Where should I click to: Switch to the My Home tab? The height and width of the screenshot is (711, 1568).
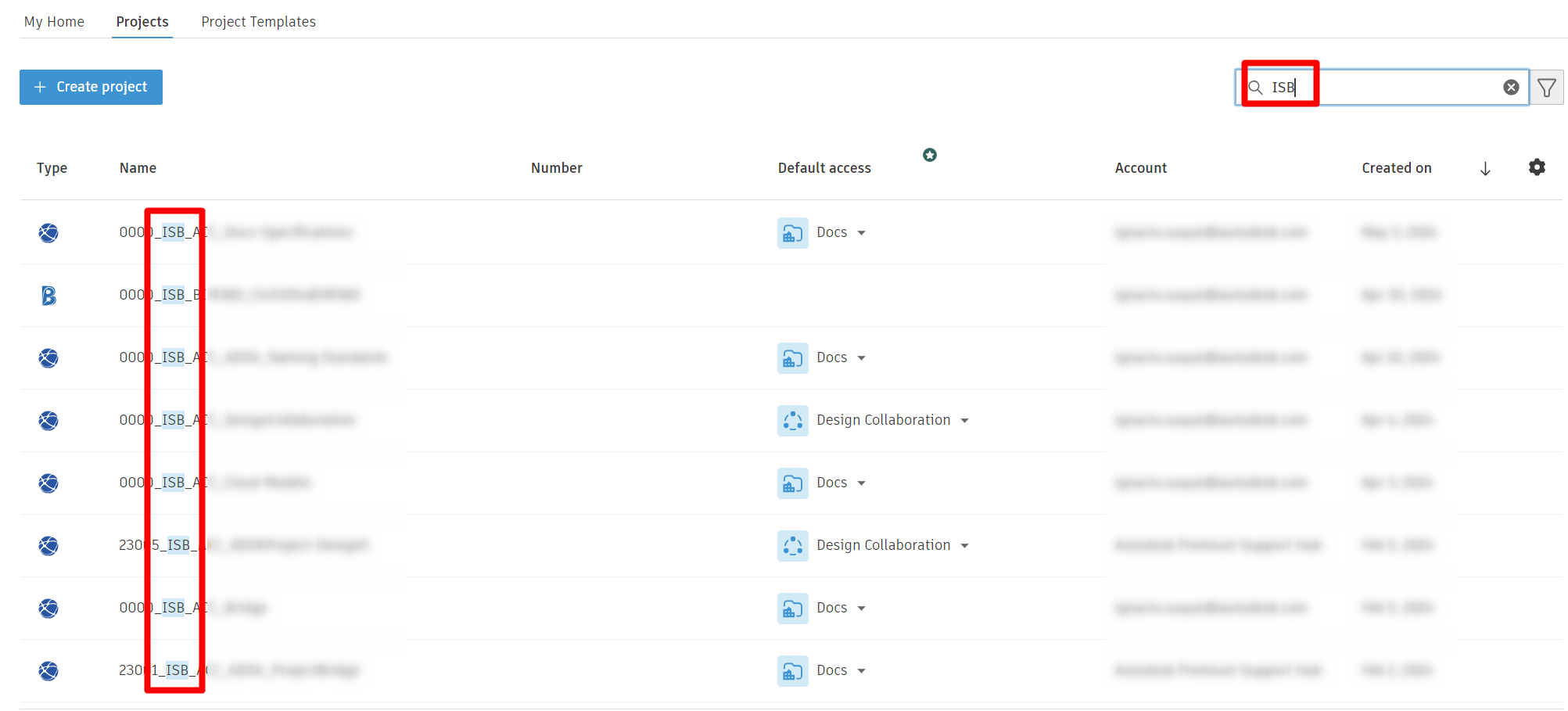pyautogui.click(x=54, y=21)
